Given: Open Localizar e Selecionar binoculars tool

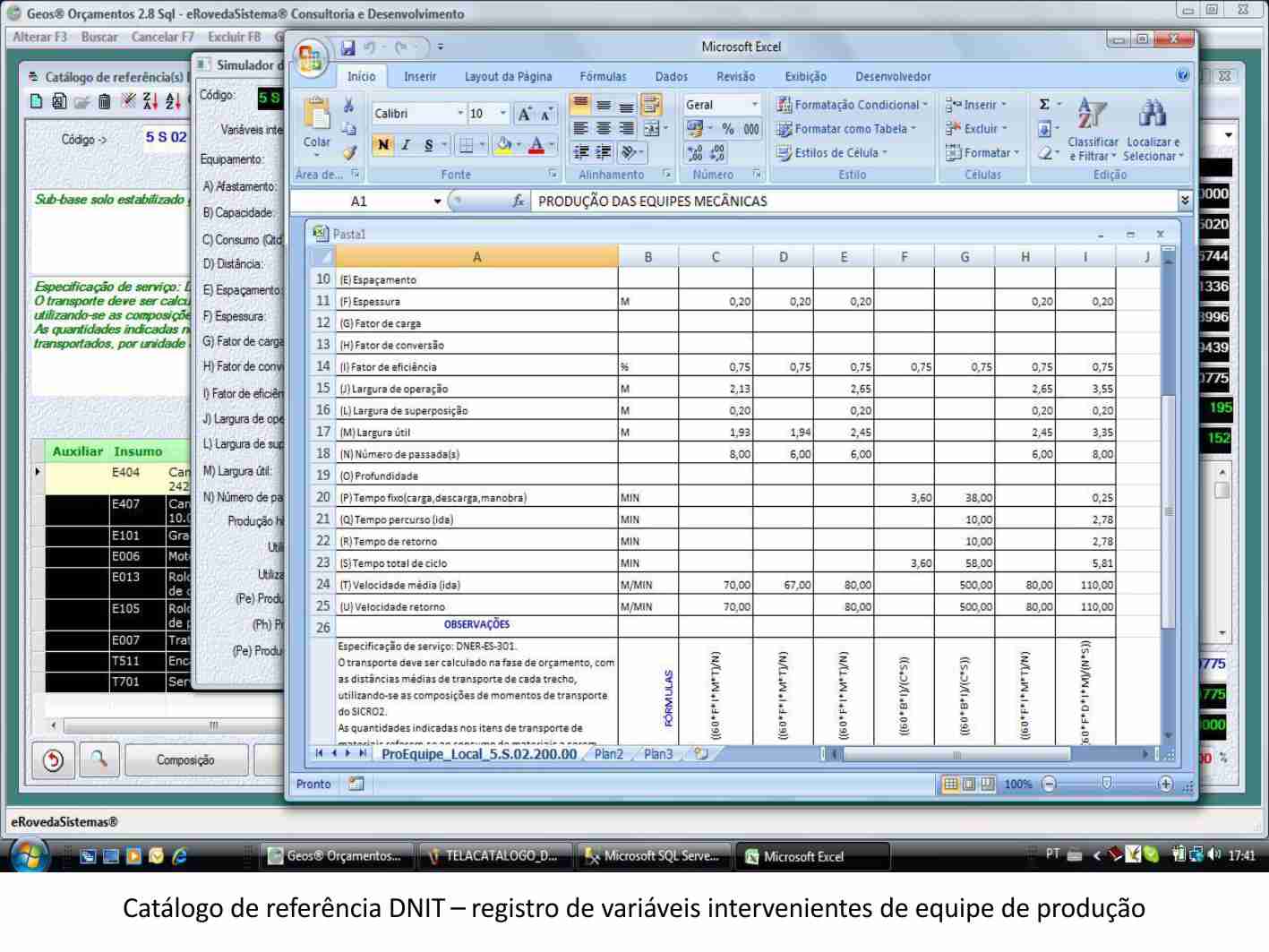Looking at the screenshot, I should coord(1153,131).
